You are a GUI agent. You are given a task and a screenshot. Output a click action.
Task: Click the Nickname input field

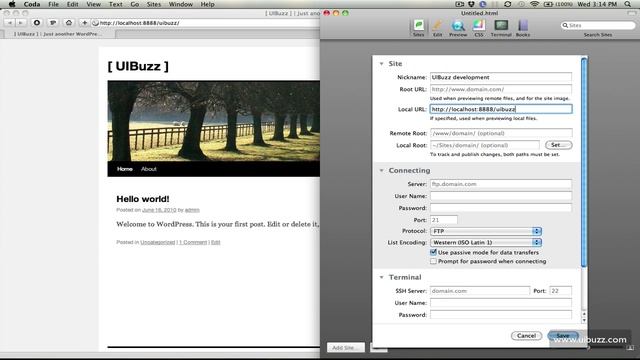501,77
